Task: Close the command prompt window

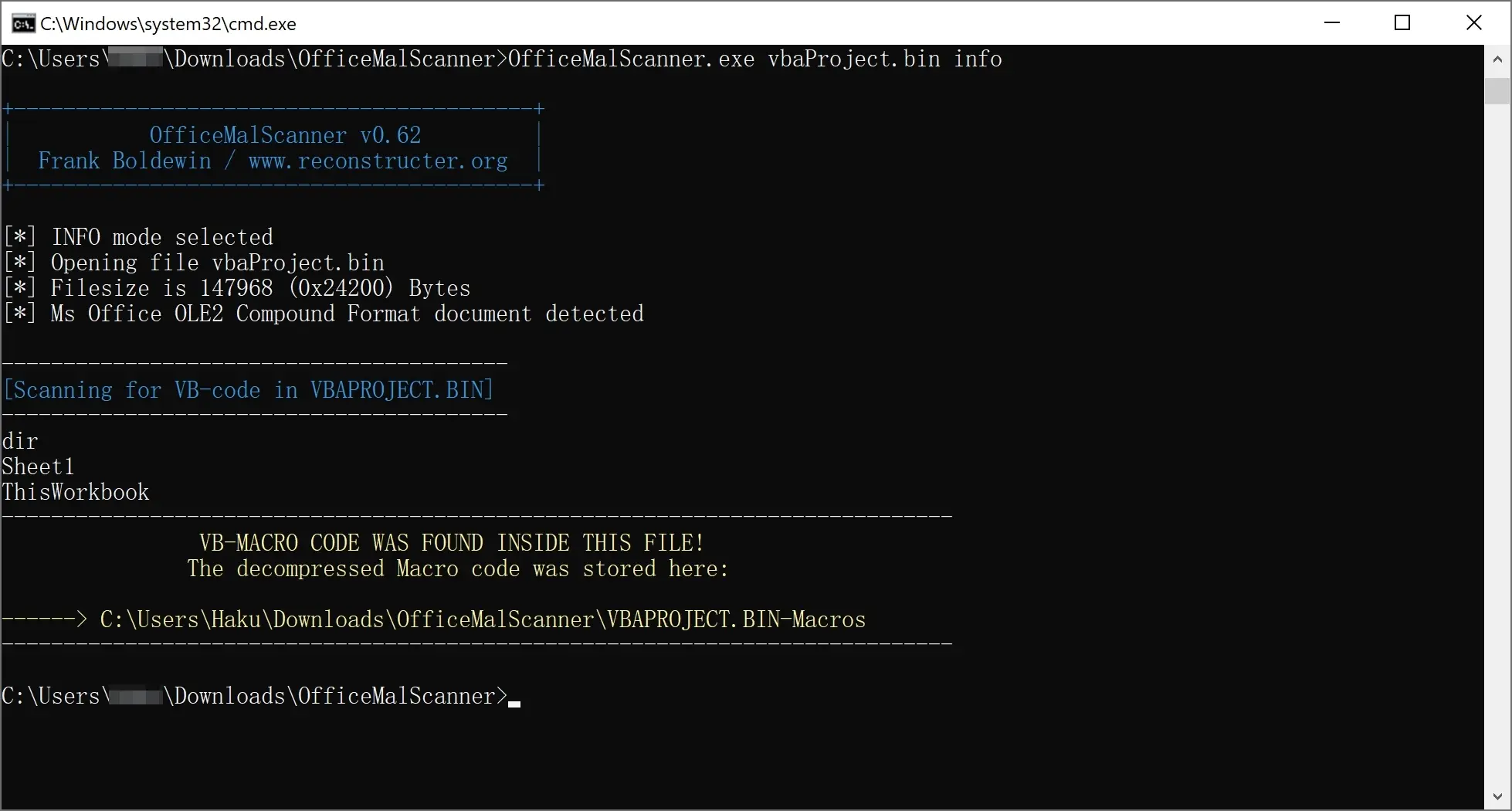Action: click(x=1473, y=23)
